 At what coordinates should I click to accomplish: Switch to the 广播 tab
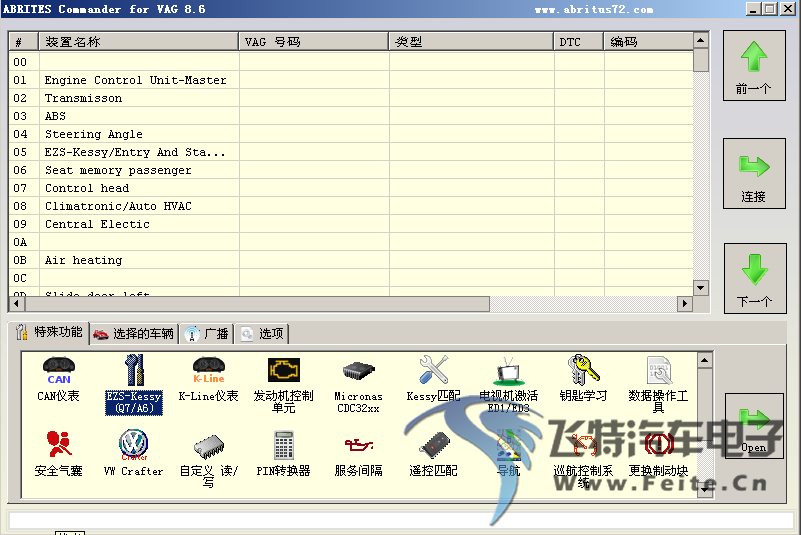point(207,334)
